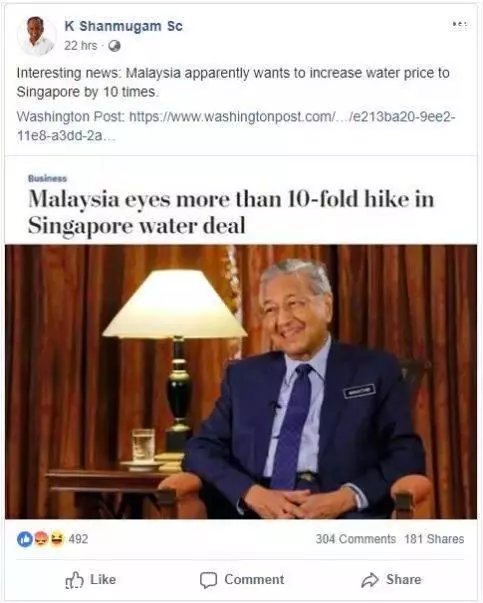The height and width of the screenshot is (603, 483).
Task: Open the K Shanmugam Sc name link
Action: (123, 26)
